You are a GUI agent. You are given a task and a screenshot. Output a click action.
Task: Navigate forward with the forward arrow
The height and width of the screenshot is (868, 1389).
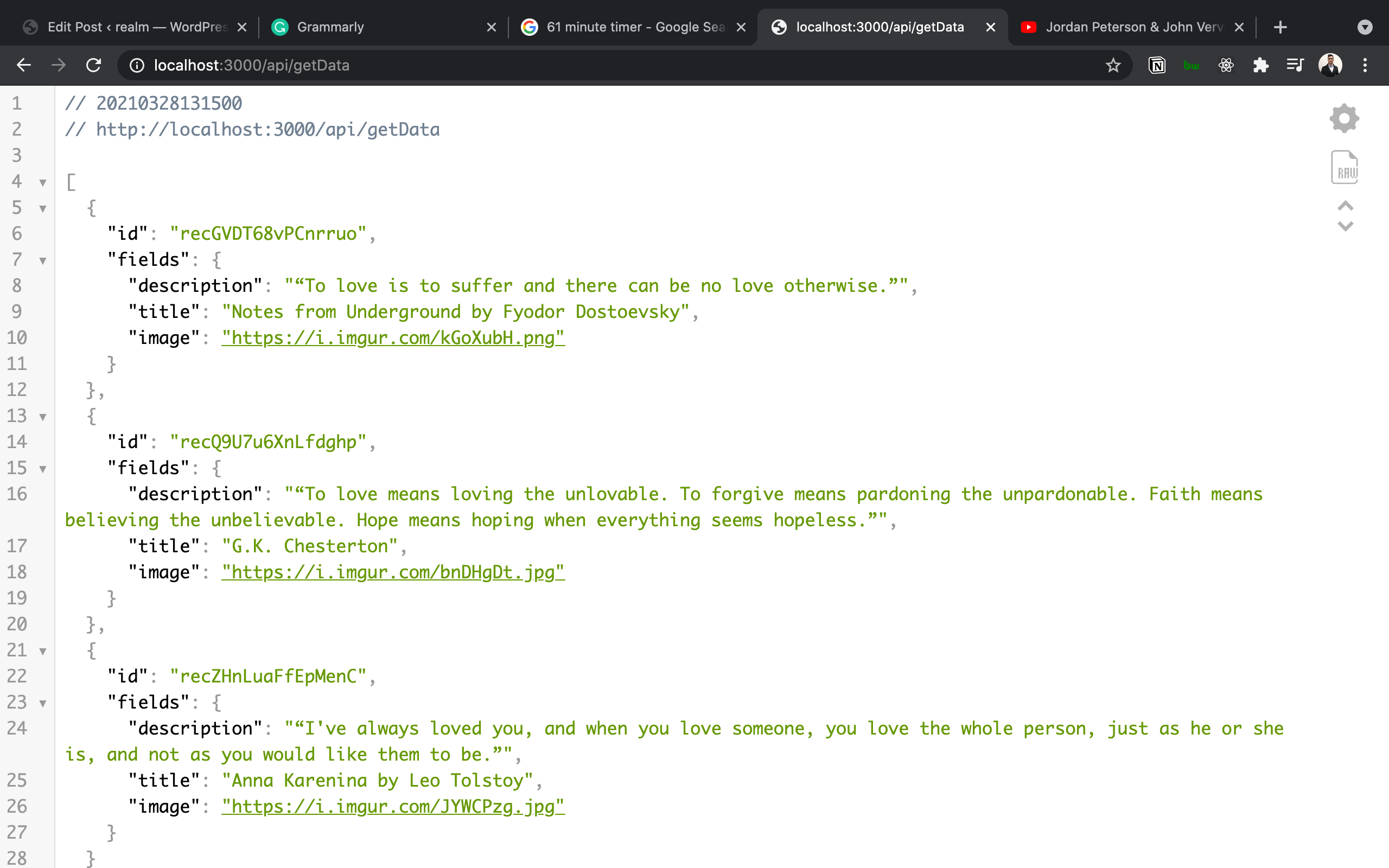[58, 65]
